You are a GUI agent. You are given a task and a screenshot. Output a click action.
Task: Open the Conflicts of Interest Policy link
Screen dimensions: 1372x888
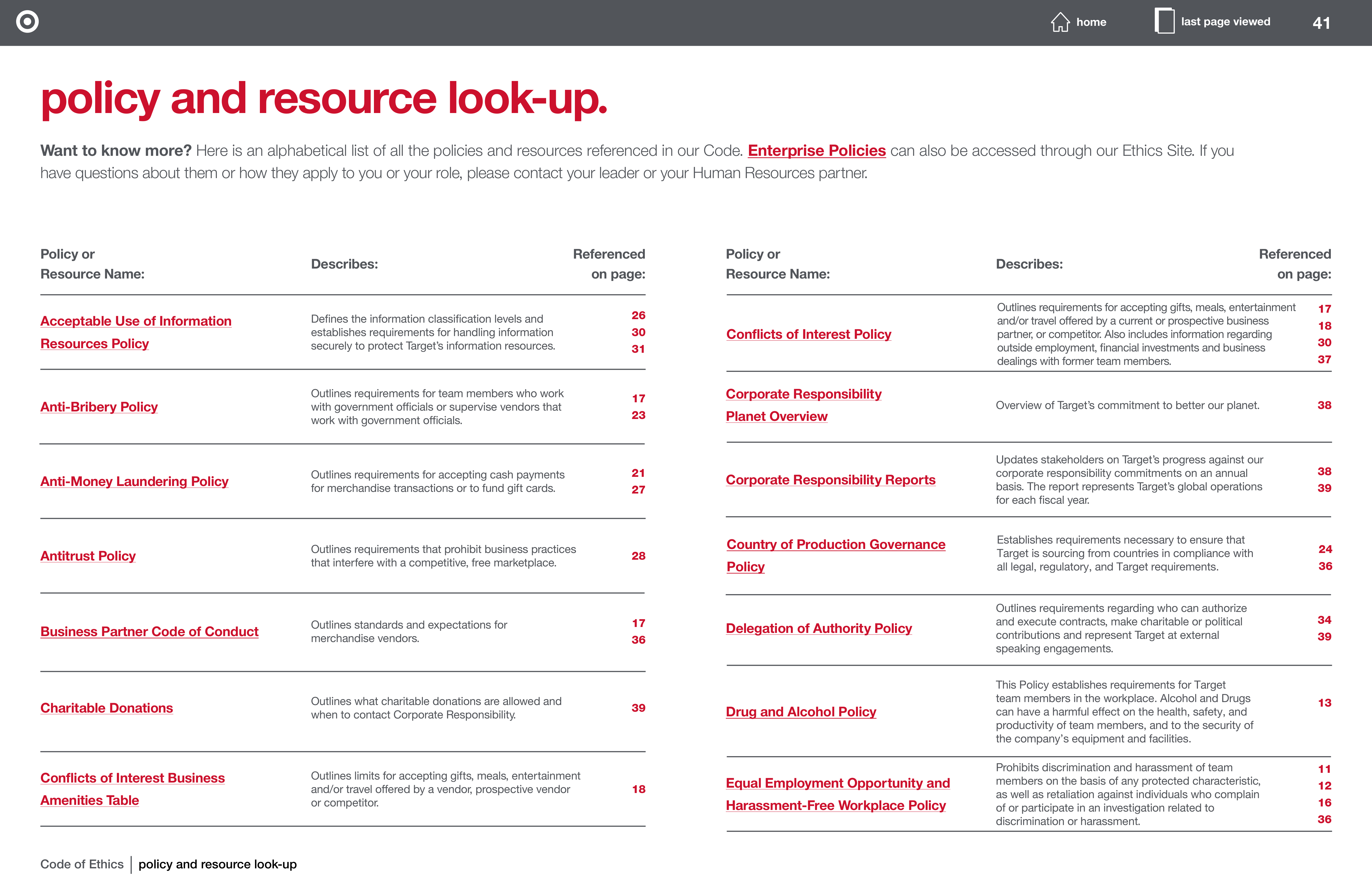pyautogui.click(x=809, y=334)
